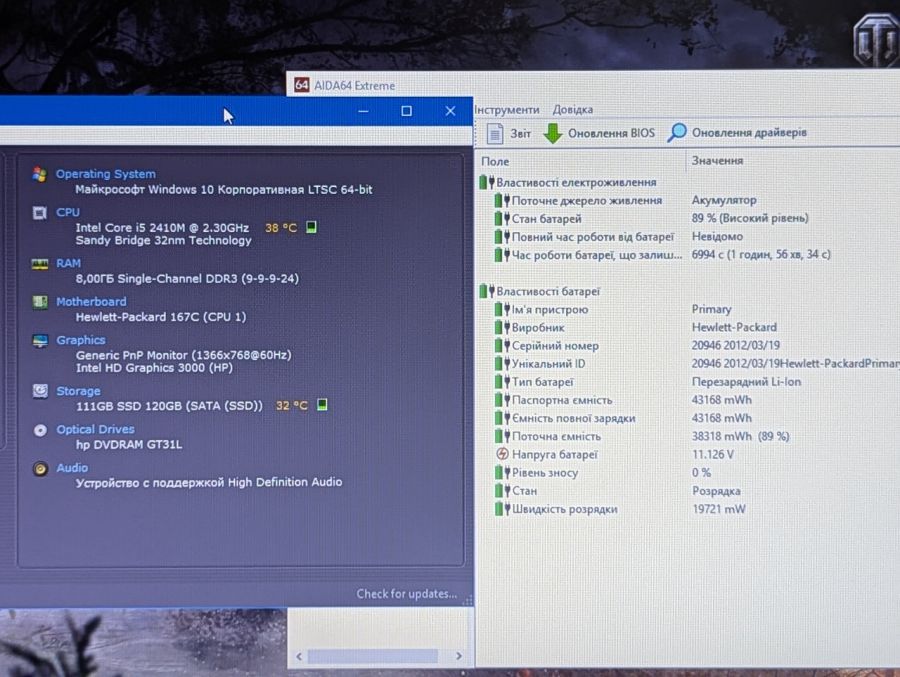Click the left scroll arrow in AIDA64
Screen dimensions: 900x677
click(x=298, y=656)
